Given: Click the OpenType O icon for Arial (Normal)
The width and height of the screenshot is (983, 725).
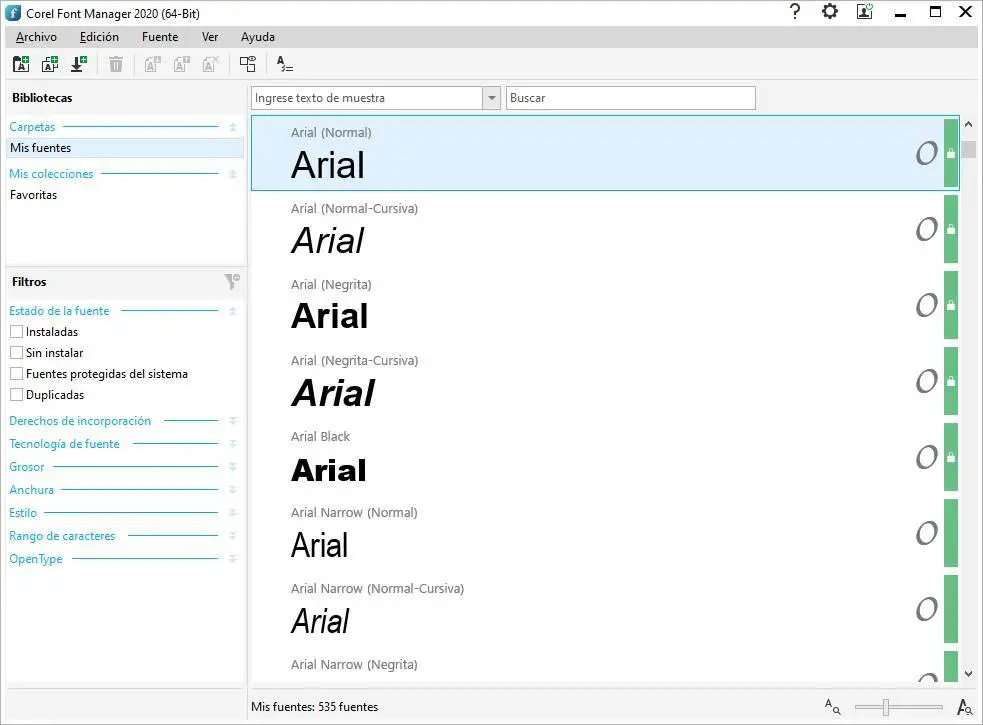Looking at the screenshot, I should (x=927, y=153).
